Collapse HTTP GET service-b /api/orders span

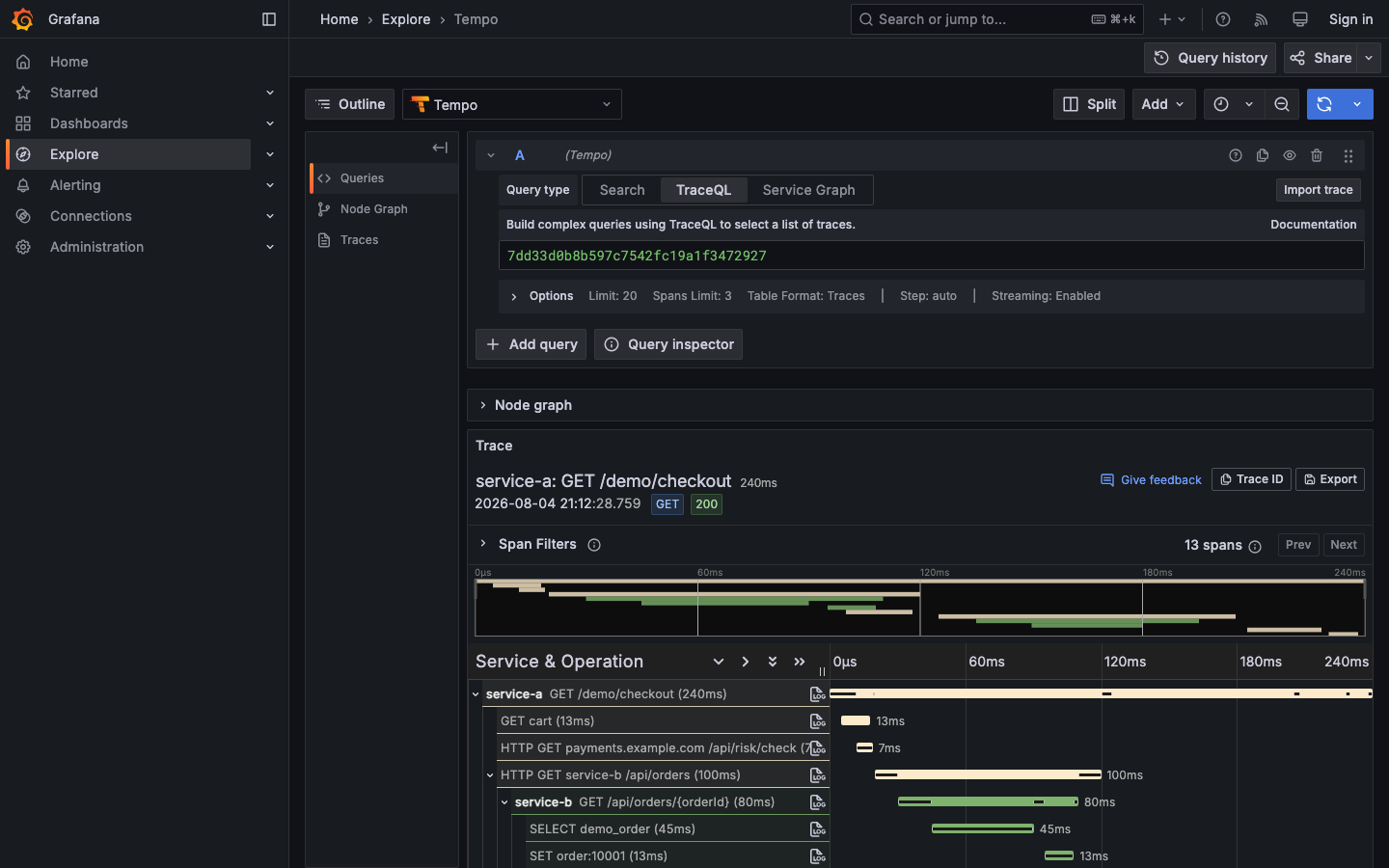coord(490,775)
